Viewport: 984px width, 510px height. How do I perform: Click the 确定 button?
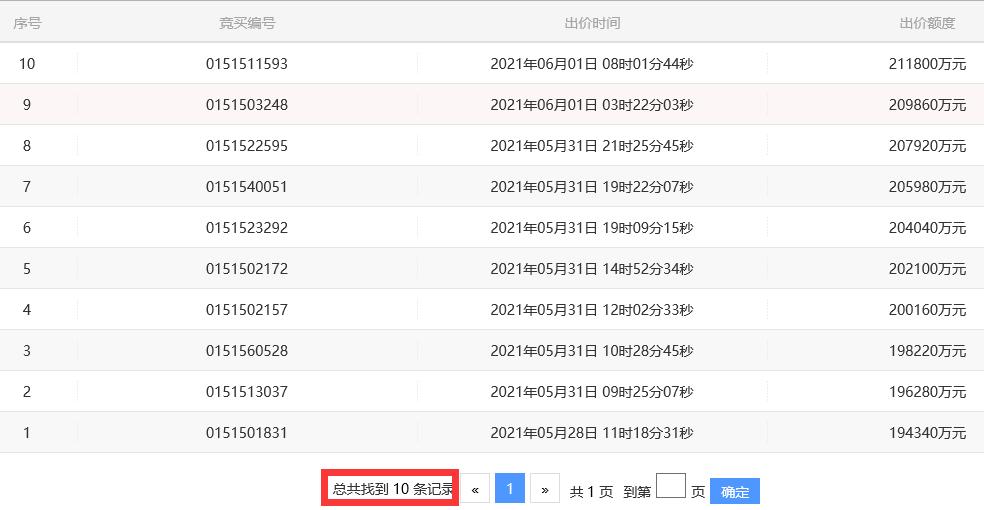point(735,491)
